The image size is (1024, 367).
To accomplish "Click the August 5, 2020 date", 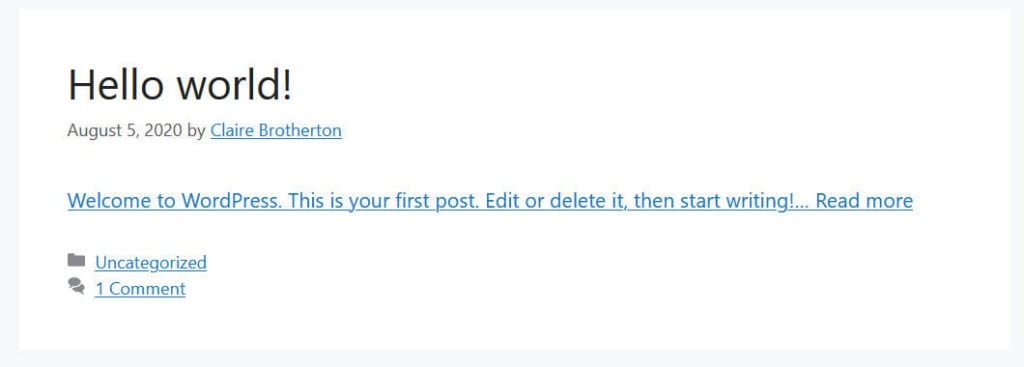I will click(125, 131).
